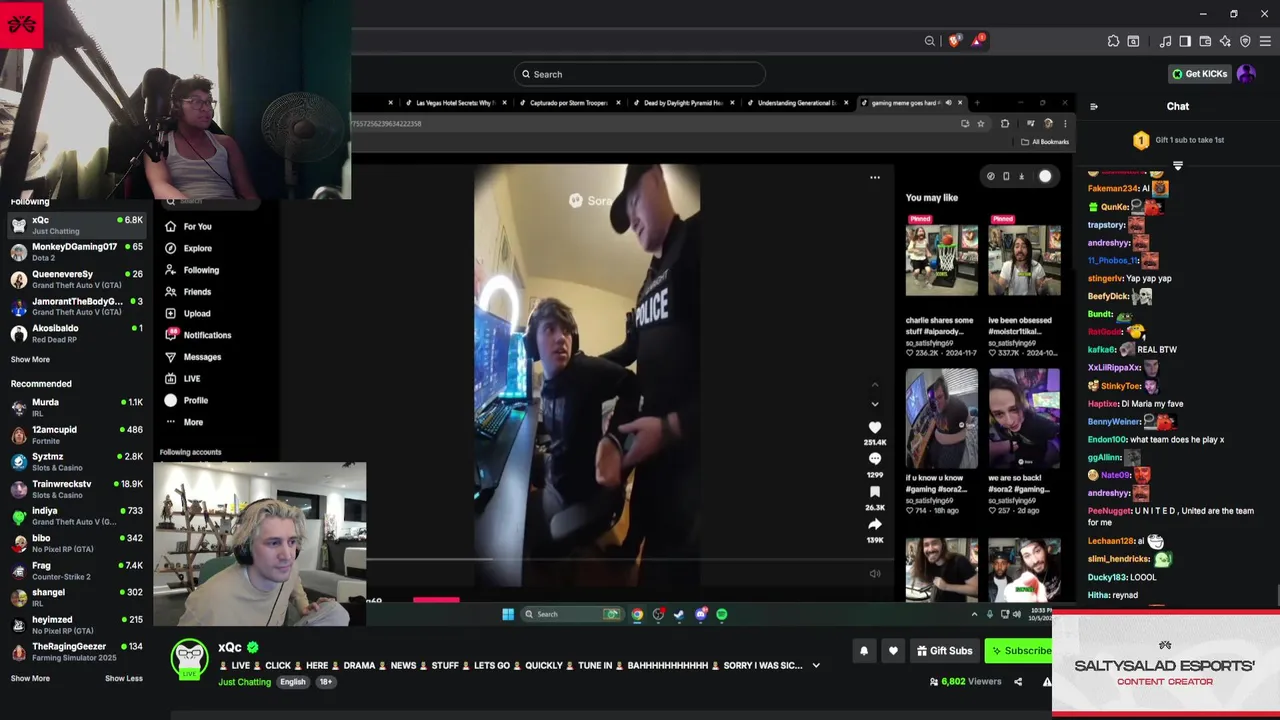Go to previous TikTok video arrow
1280x720 pixels.
click(x=875, y=385)
